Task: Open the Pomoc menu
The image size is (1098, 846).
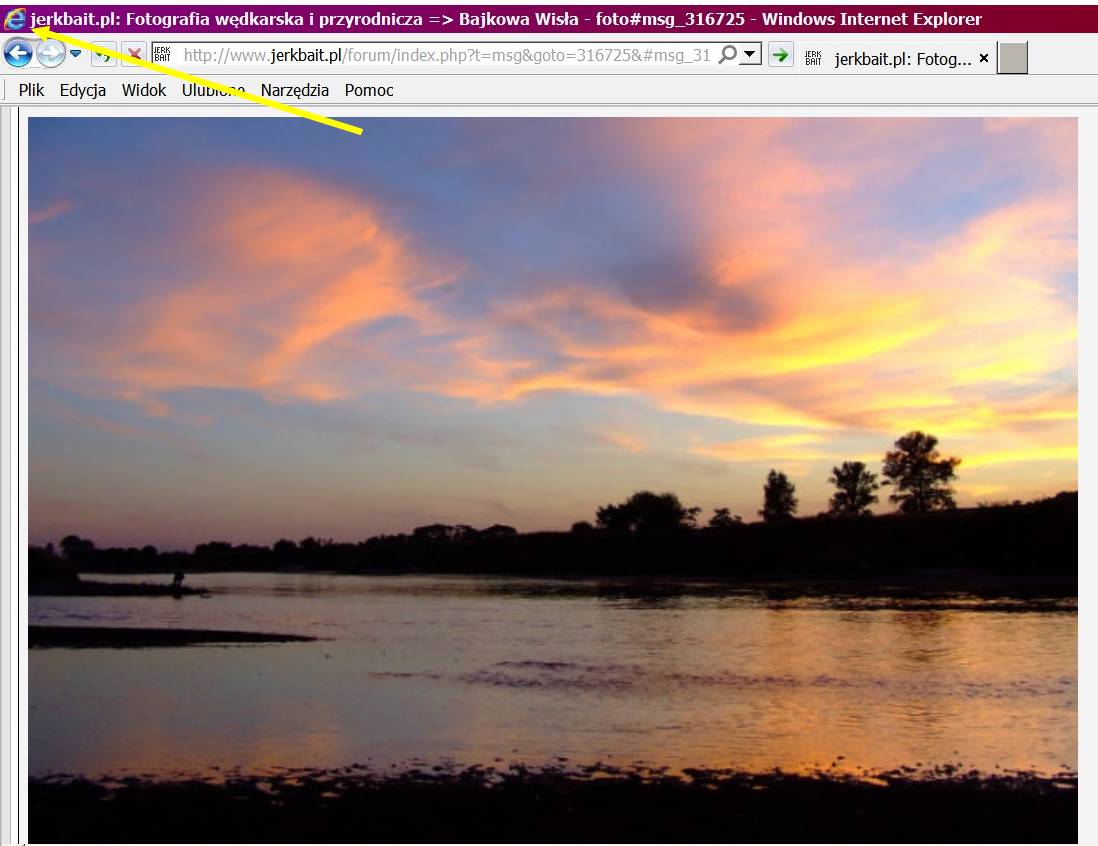Action: [369, 90]
